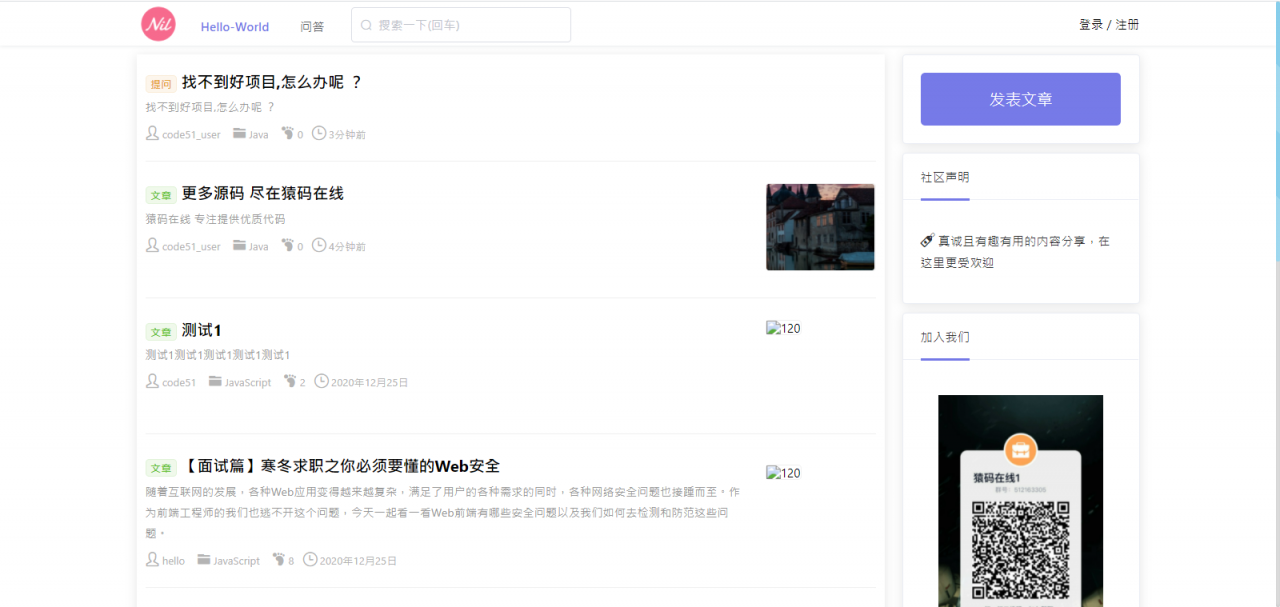The height and width of the screenshot is (607, 1280).
Task: Select user icon beside hello author
Action: tap(152, 560)
